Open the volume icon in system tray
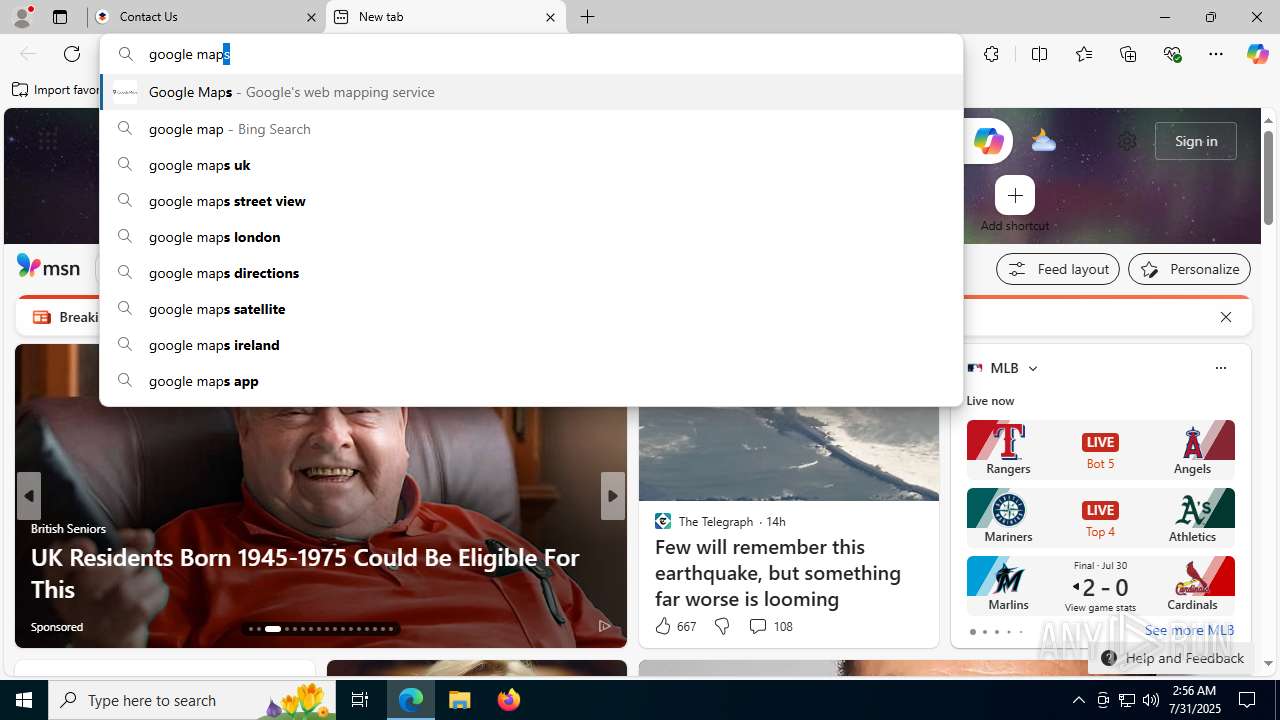The width and height of the screenshot is (1280, 720). click(x=1150, y=700)
